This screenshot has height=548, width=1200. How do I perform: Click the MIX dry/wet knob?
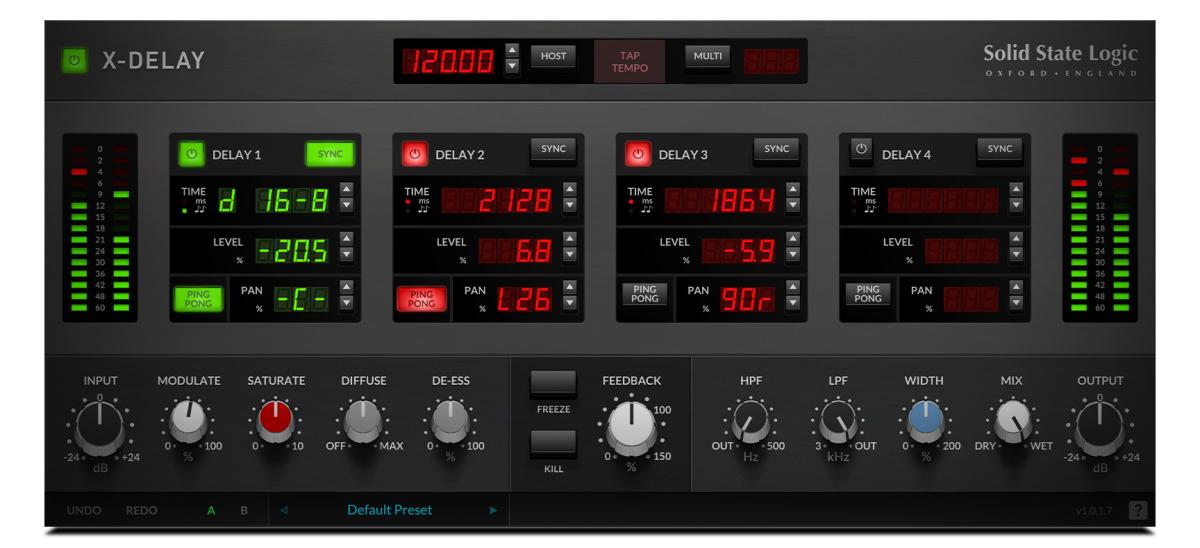coord(1013,422)
